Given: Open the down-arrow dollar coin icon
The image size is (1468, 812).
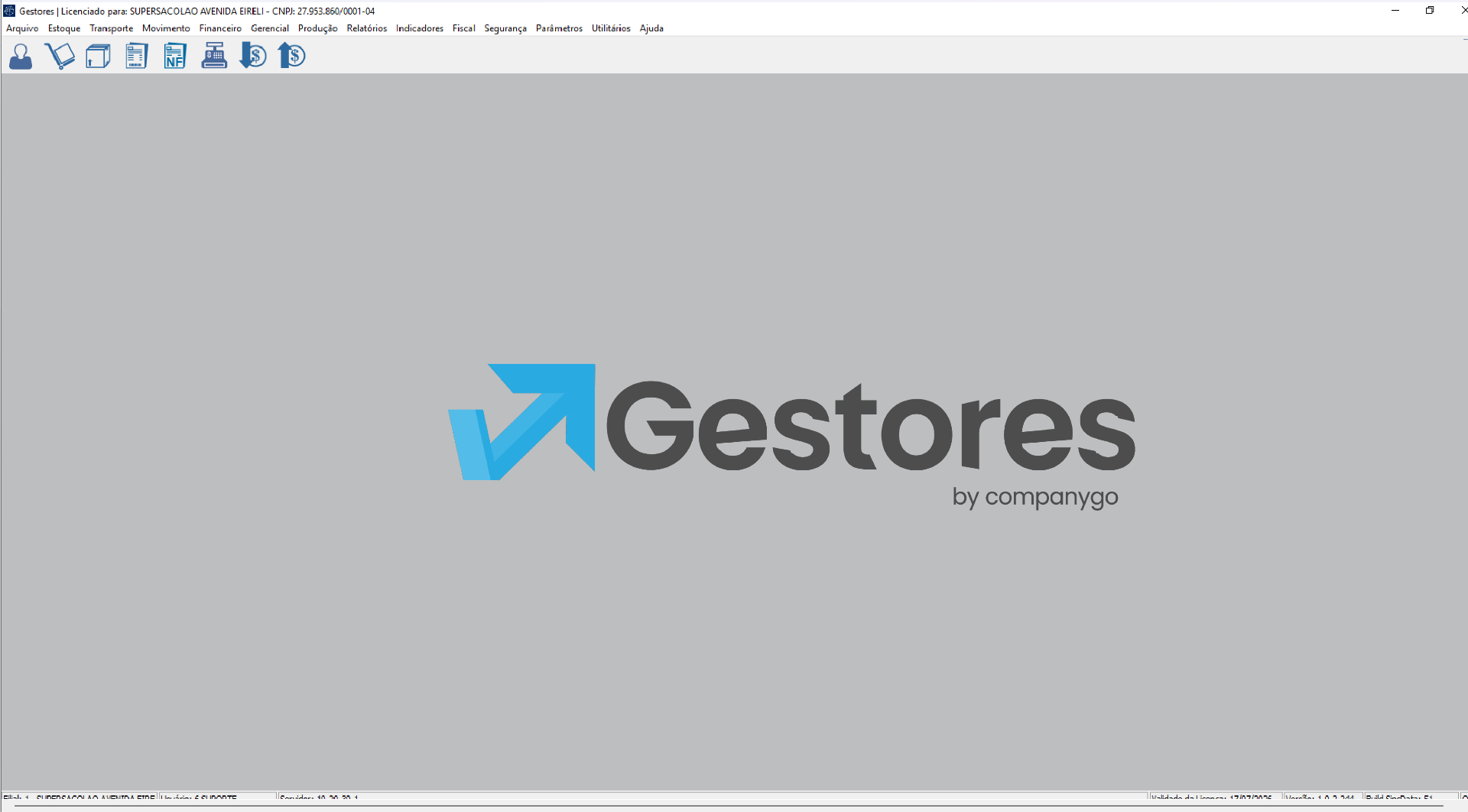Looking at the screenshot, I should [253, 57].
